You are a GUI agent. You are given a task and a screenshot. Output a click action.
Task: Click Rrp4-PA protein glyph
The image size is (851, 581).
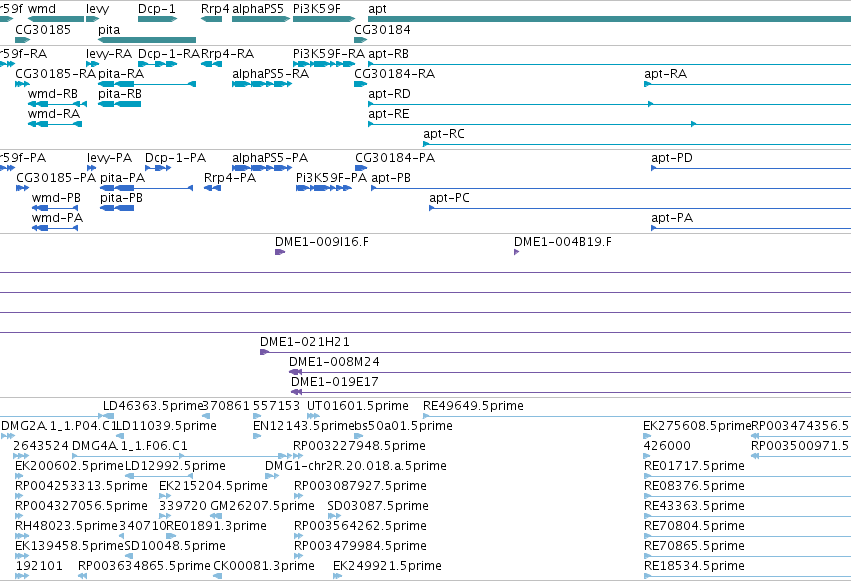212,188
